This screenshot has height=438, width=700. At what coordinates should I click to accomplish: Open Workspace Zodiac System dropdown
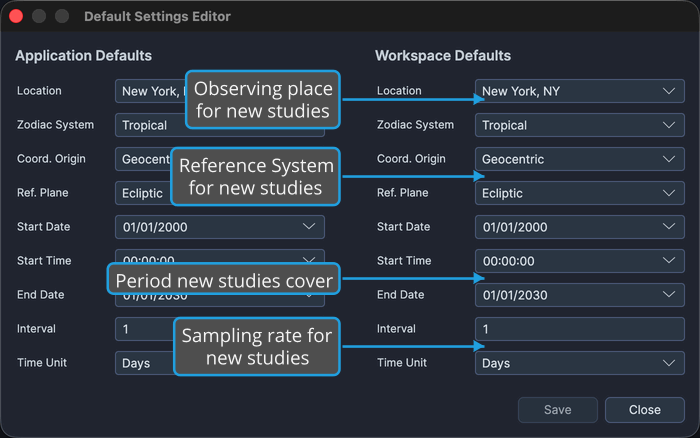click(579, 125)
